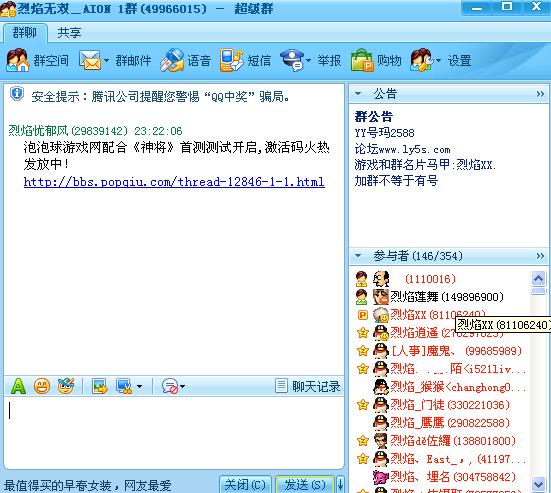Open the 群空间 group space icon
The height and width of the screenshot is (493, 551).
(17, 60)
